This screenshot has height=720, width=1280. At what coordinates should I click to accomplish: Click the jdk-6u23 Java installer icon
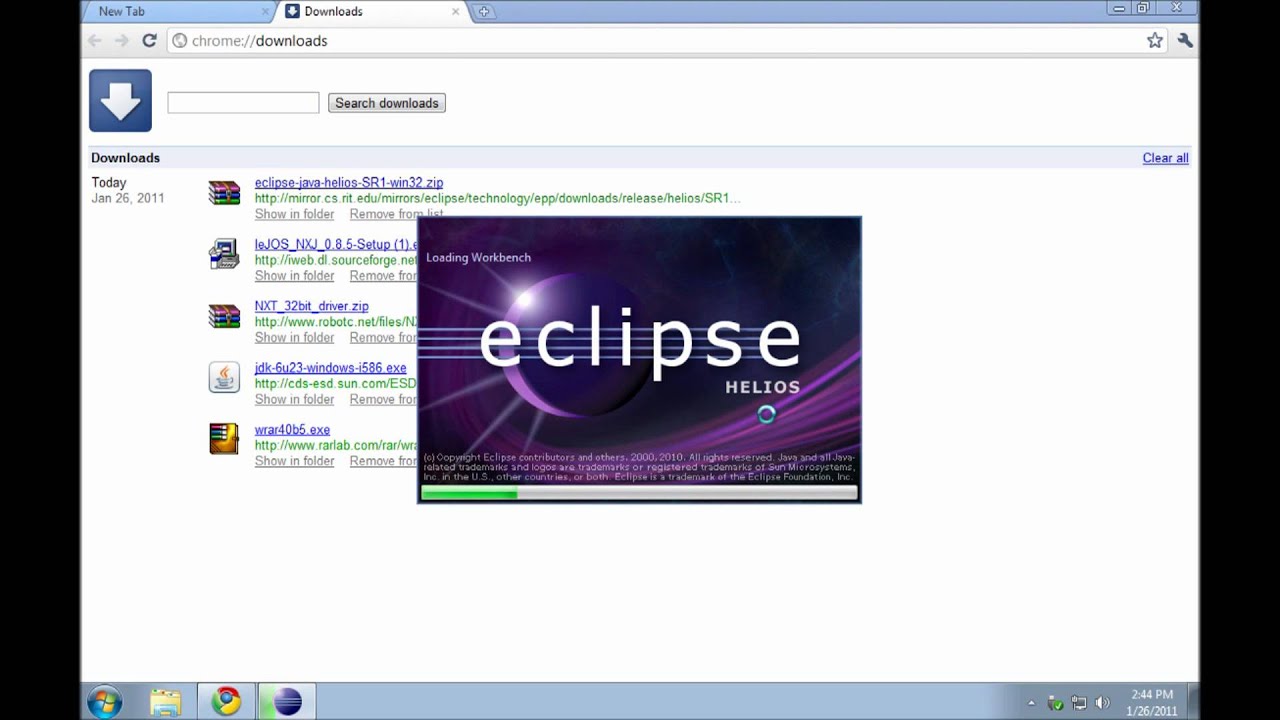[x=224, y=377]
